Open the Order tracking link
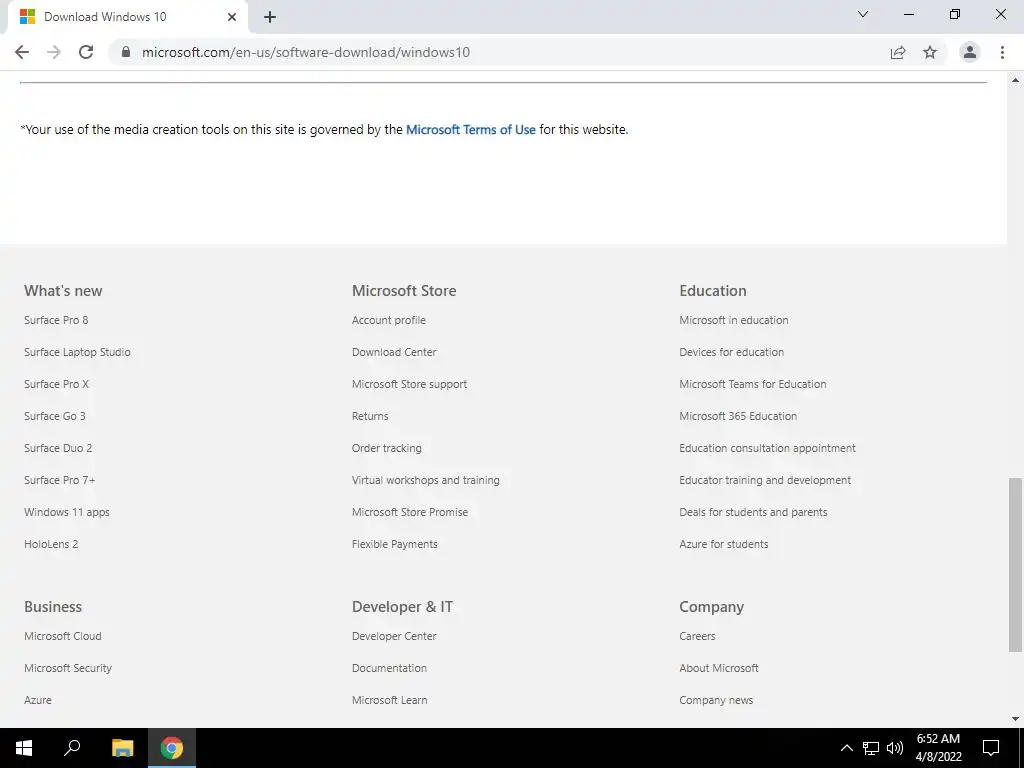The image size is (1024, 768). tap(387, 448)
